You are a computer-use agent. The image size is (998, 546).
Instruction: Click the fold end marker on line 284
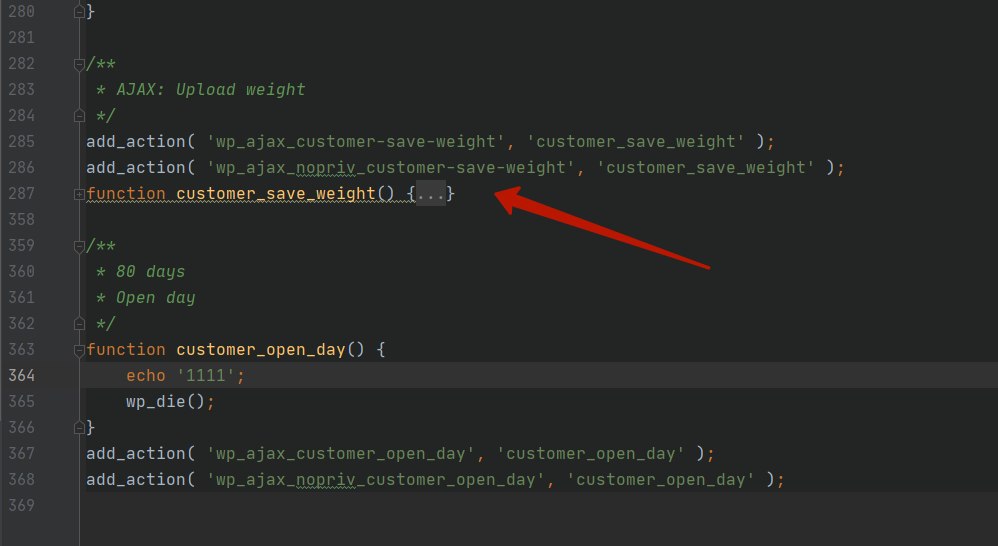(x=79, y=116)
